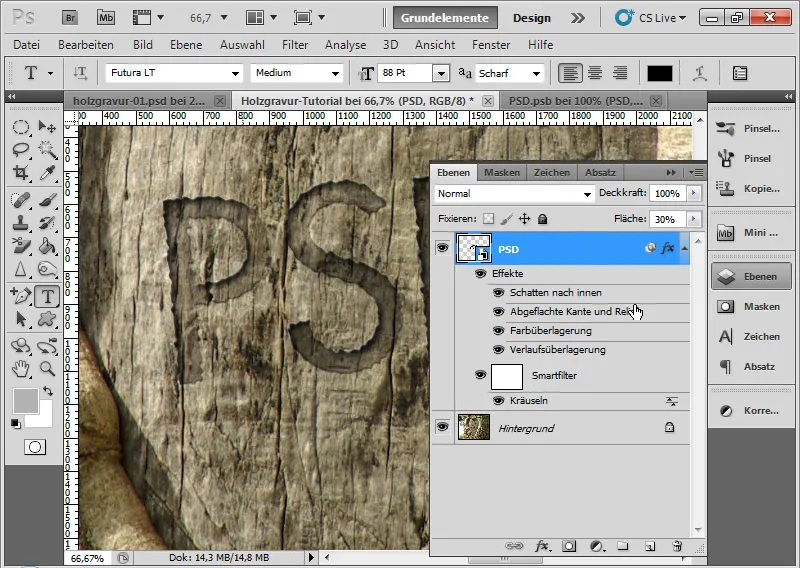
Task: Select the Design workspace
Action: pos(532,18)
